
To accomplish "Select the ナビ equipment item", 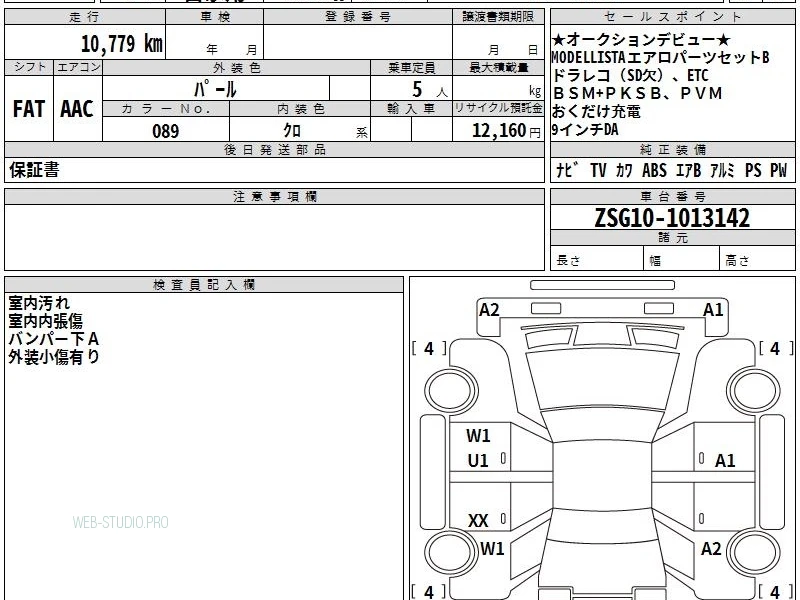I will pyautogui.click(x=567, y=170).
